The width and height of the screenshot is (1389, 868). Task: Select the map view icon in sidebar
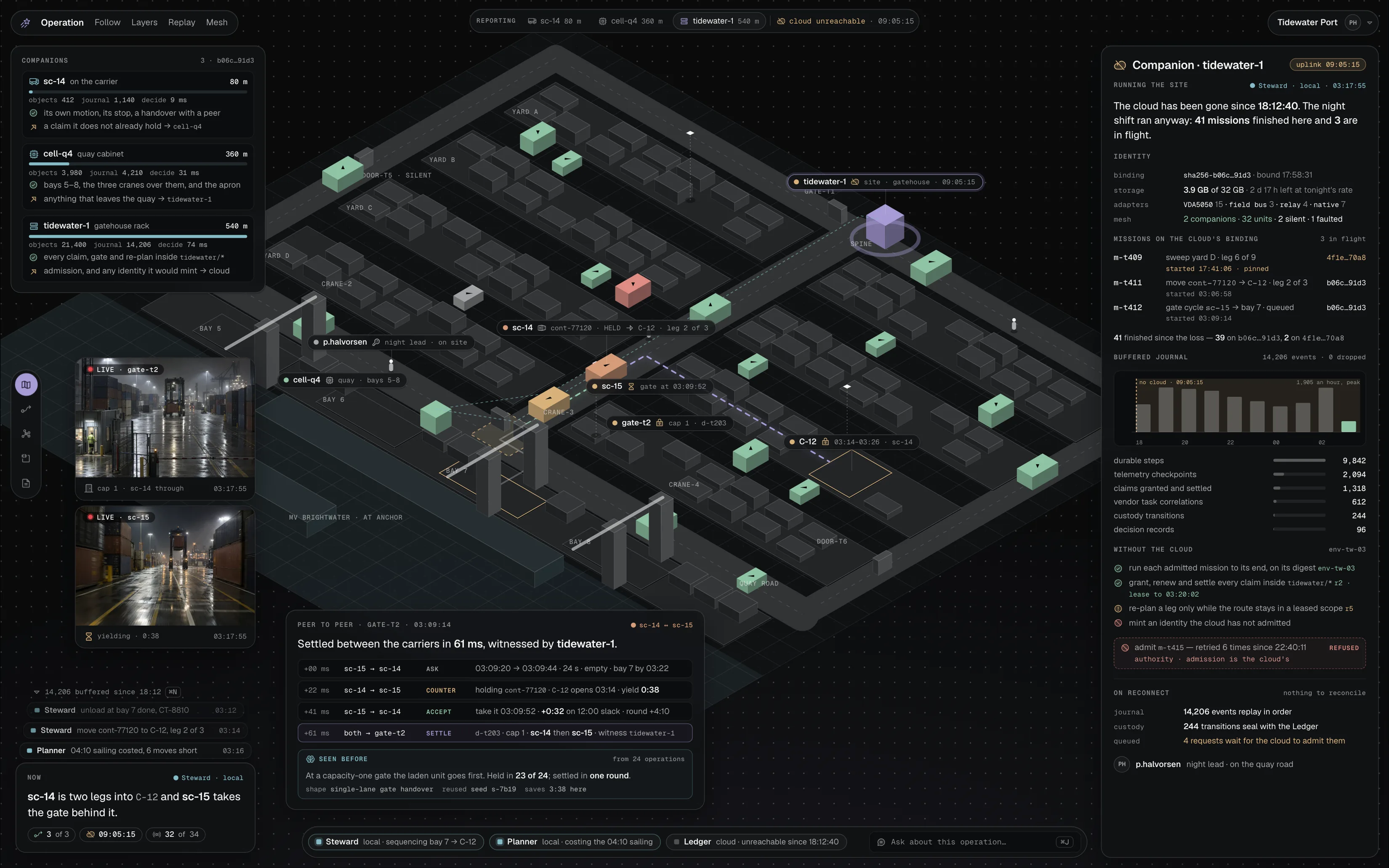(26, 385)
